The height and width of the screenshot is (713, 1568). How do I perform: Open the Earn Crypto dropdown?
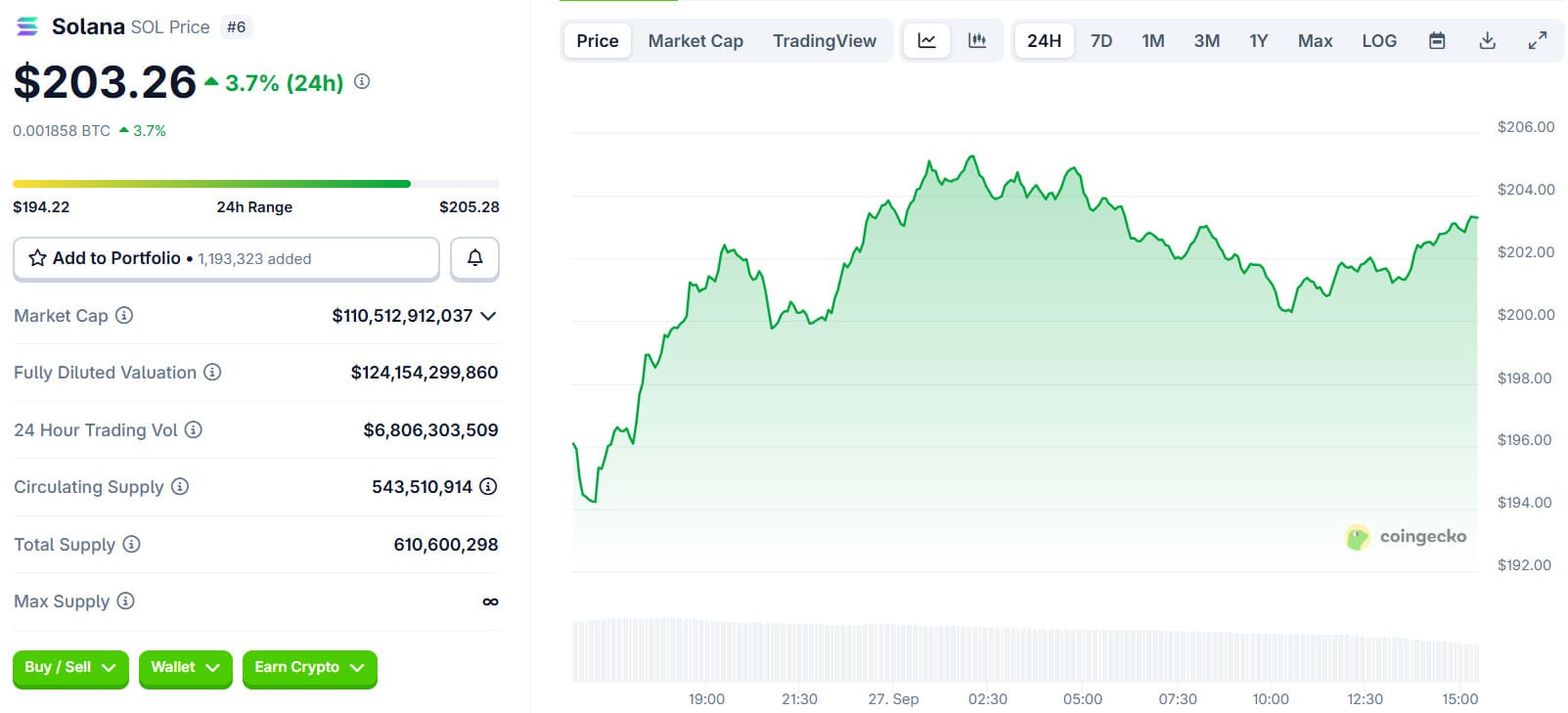pyautogui.click(x=309, y=668)
